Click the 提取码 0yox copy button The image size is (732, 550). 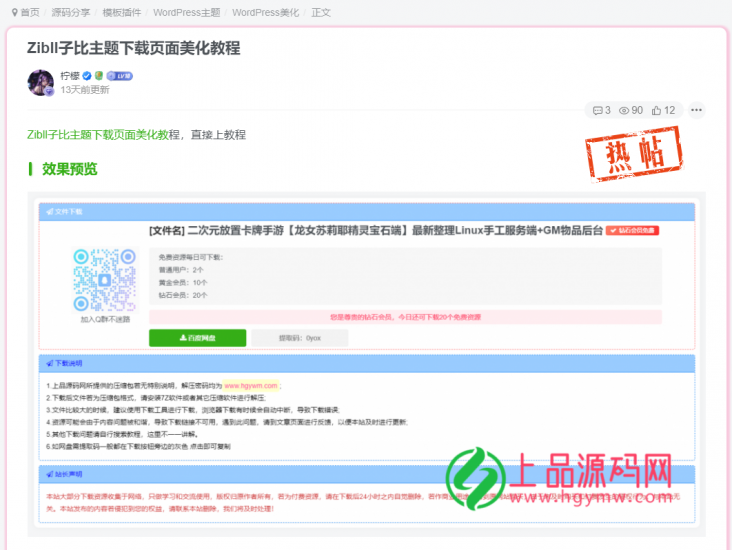click(x=299, y=338)
